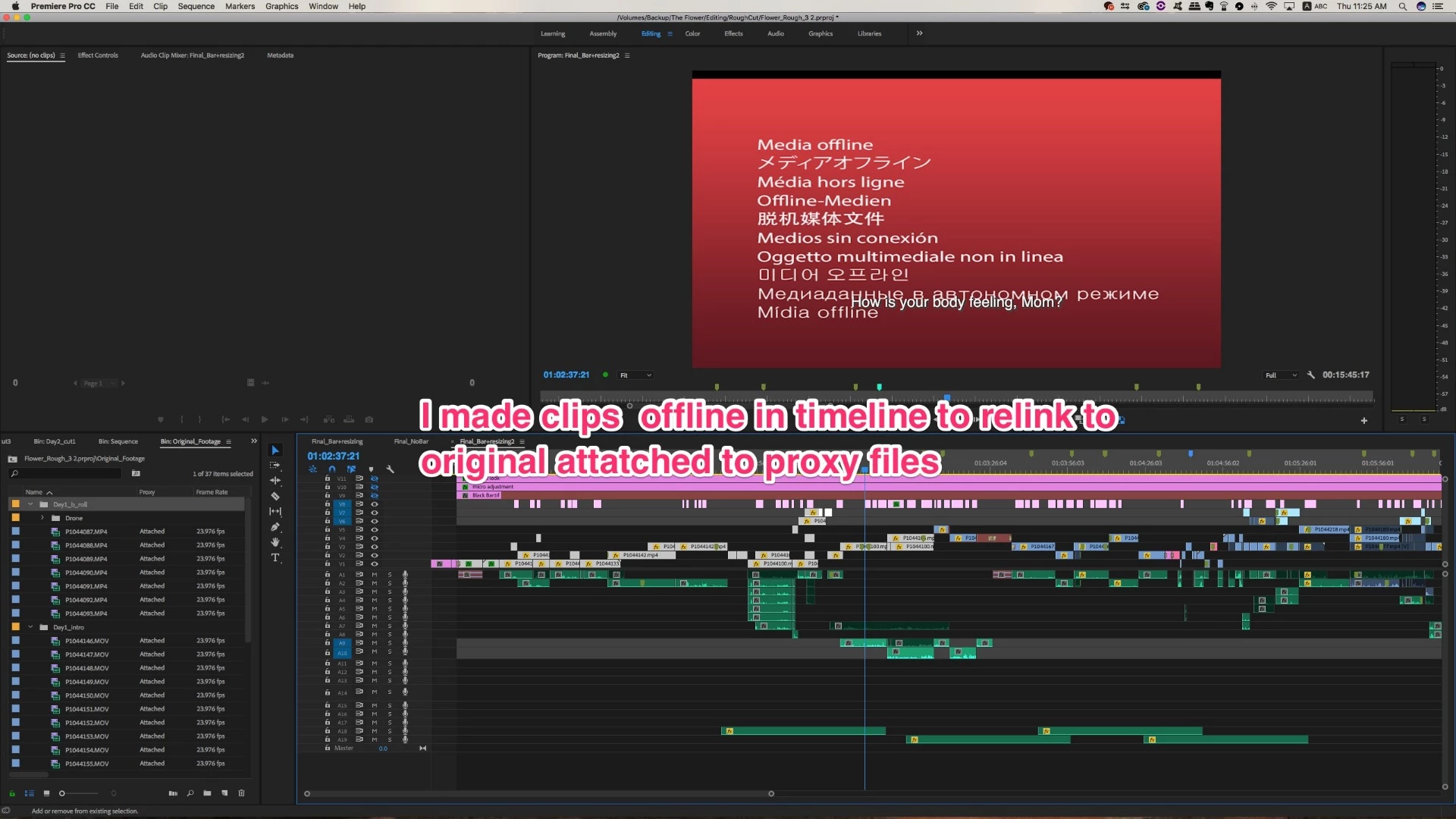Open the Effect Controls panel tab
Screen dimensions: 1456x819
pyautogui.click(x=98, y=55)
